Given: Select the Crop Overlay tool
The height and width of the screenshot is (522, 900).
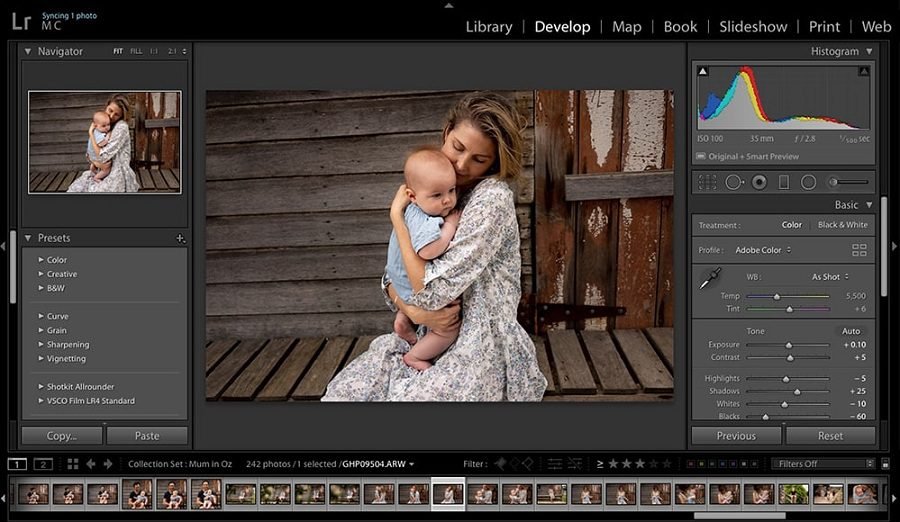Looking at the screenshot, I should pyautogui.click(x=708, y=182).
